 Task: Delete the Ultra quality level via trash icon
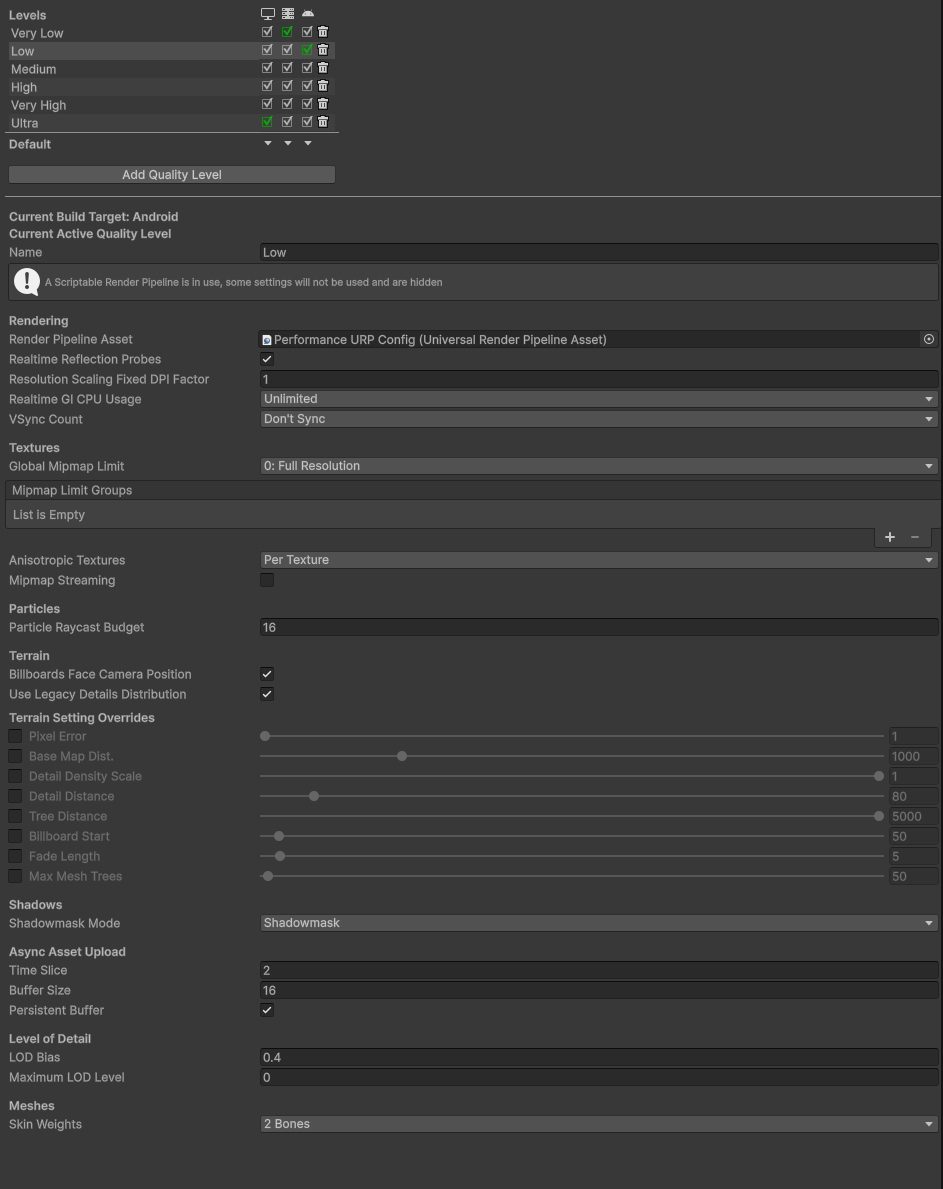click(322, 121)
